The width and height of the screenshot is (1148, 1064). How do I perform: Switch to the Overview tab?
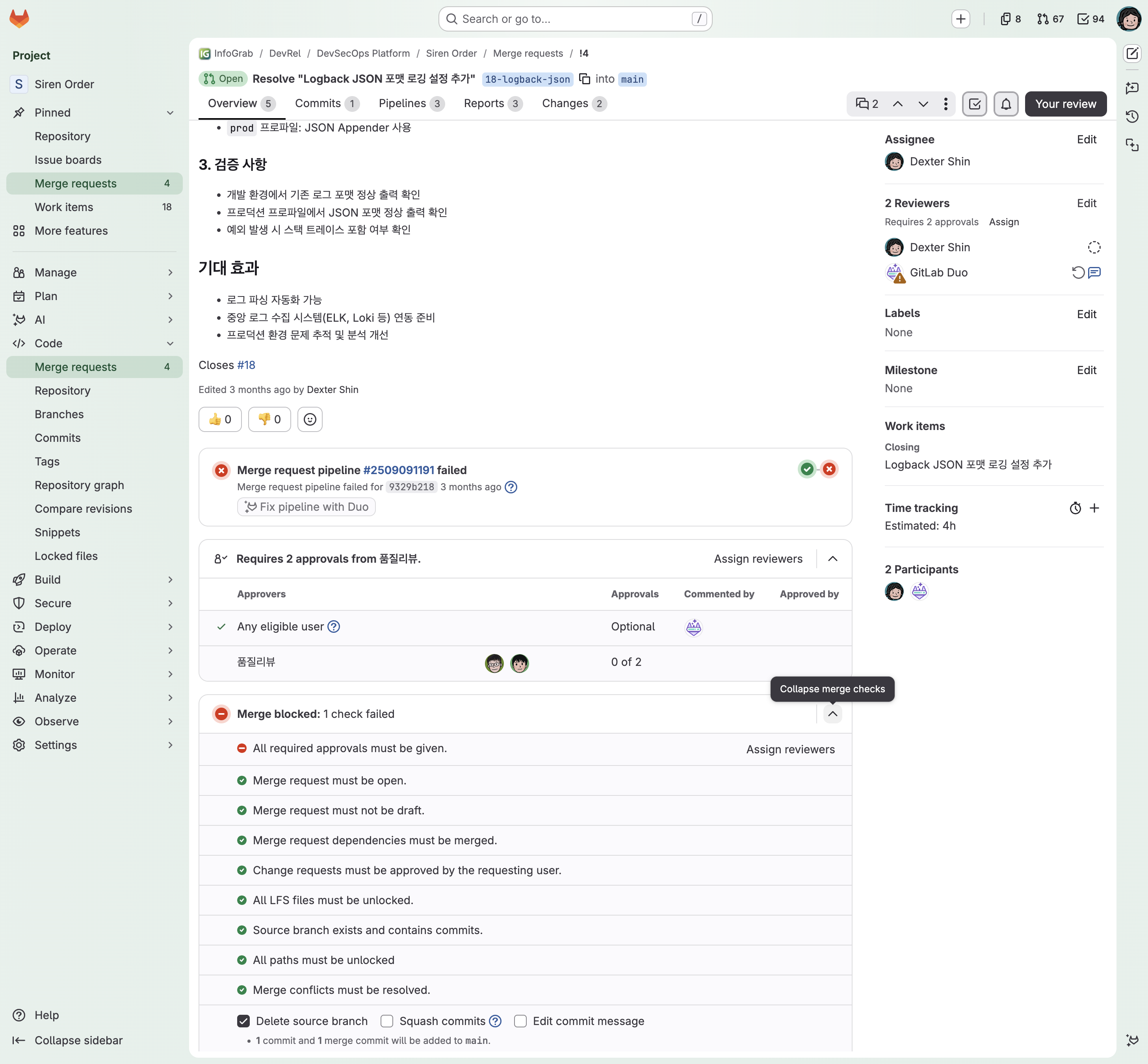[241, 104]
